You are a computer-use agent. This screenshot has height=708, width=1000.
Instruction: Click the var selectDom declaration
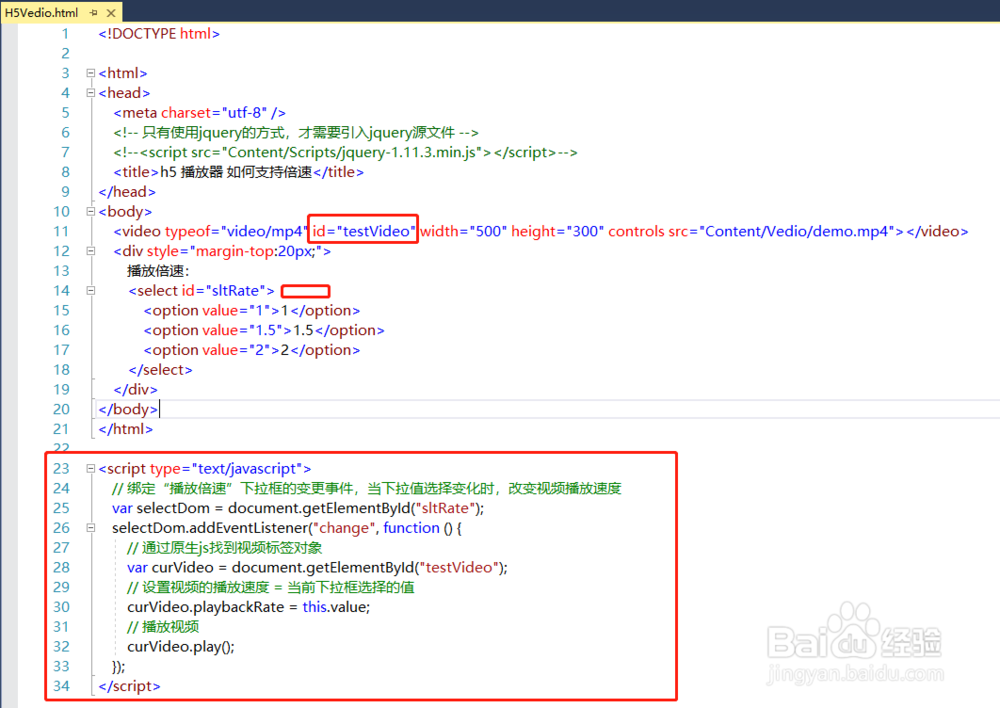[298, 508]
